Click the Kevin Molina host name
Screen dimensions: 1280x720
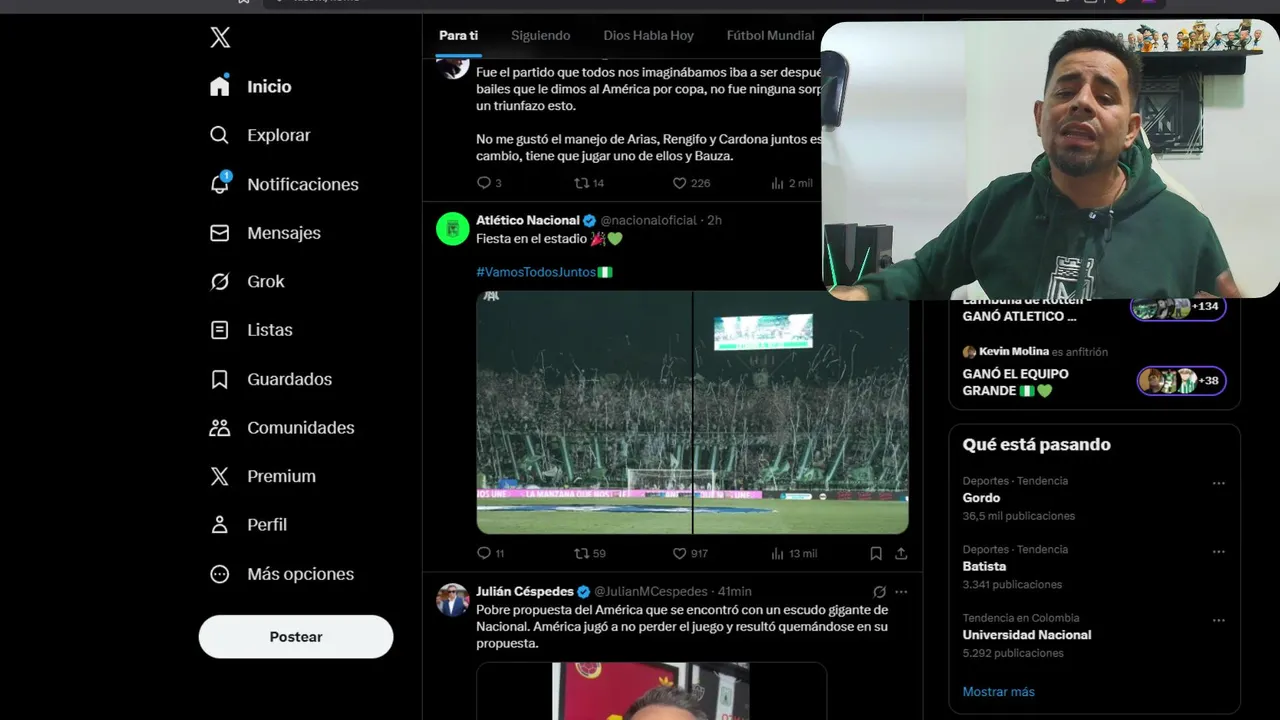click(x=1013, y=352)
